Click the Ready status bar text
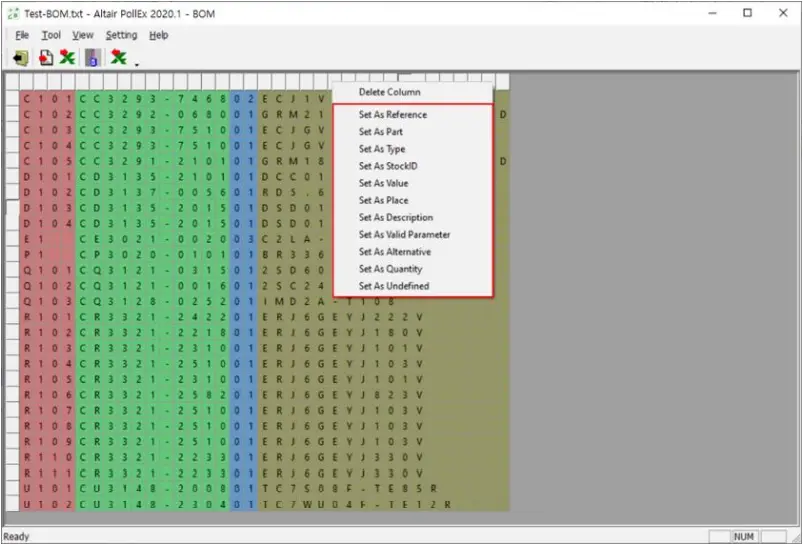Image resolution: width=803 pixels, height=545 pixels. (x=16, y=536)
